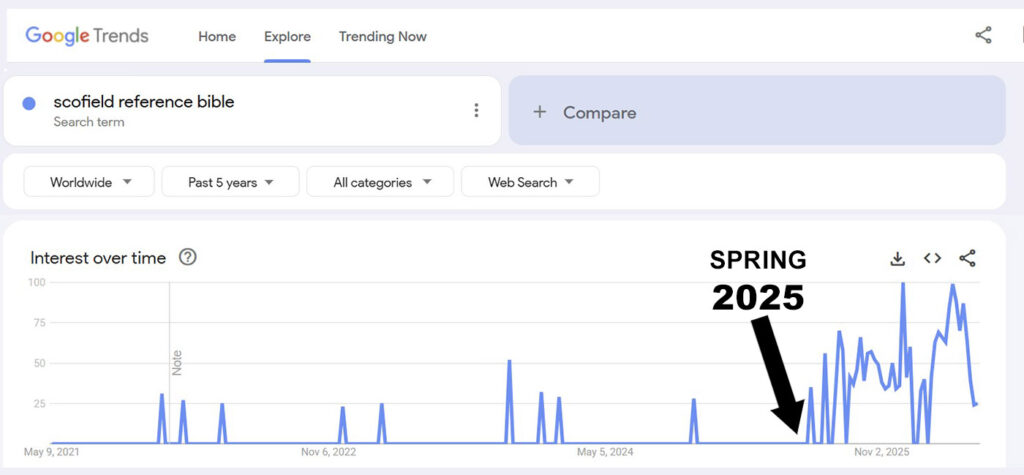Image resolution: width=1024 pixels, height=475 pixels.
Task: Click the Interest over time heading
Action: [x=98, y=258]
